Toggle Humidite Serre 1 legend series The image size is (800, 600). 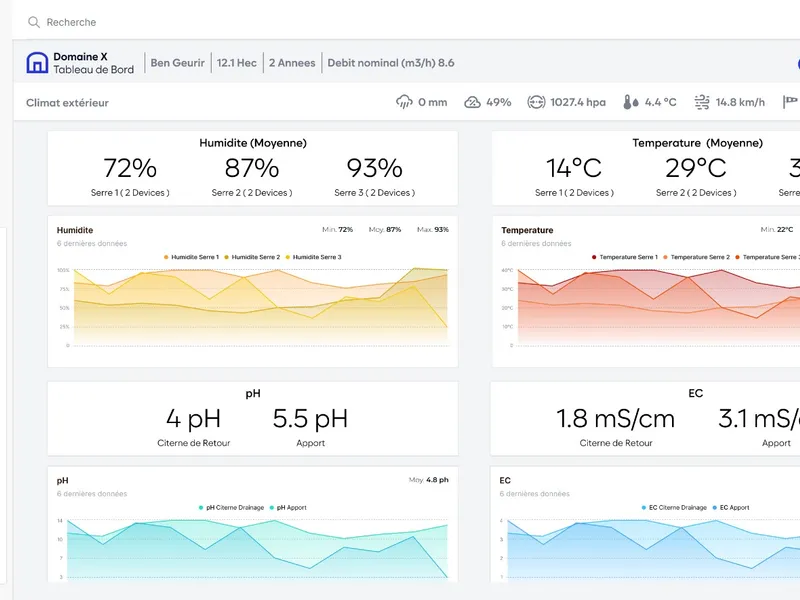pos(191,257)
